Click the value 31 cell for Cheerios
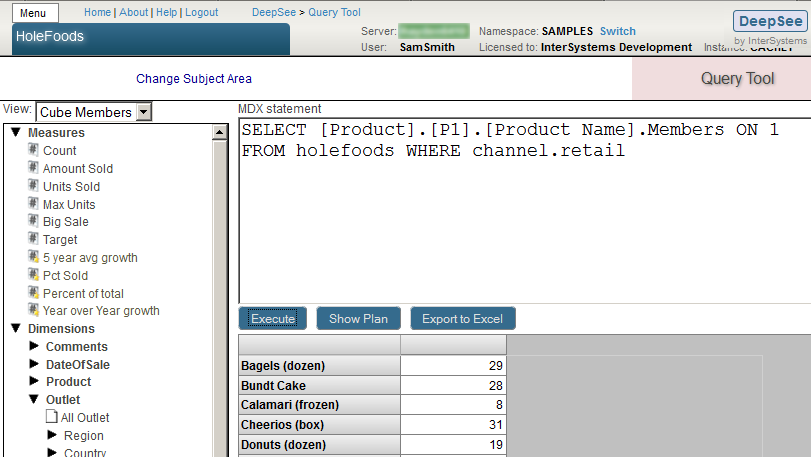811x457 pixels. 453,425
